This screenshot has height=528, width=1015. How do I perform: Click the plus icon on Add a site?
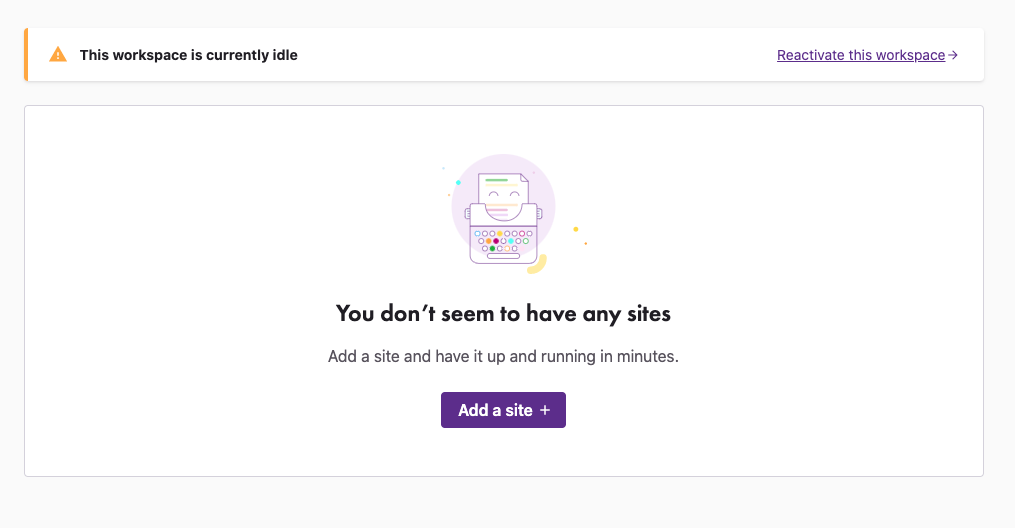click(x=545, y=410)
